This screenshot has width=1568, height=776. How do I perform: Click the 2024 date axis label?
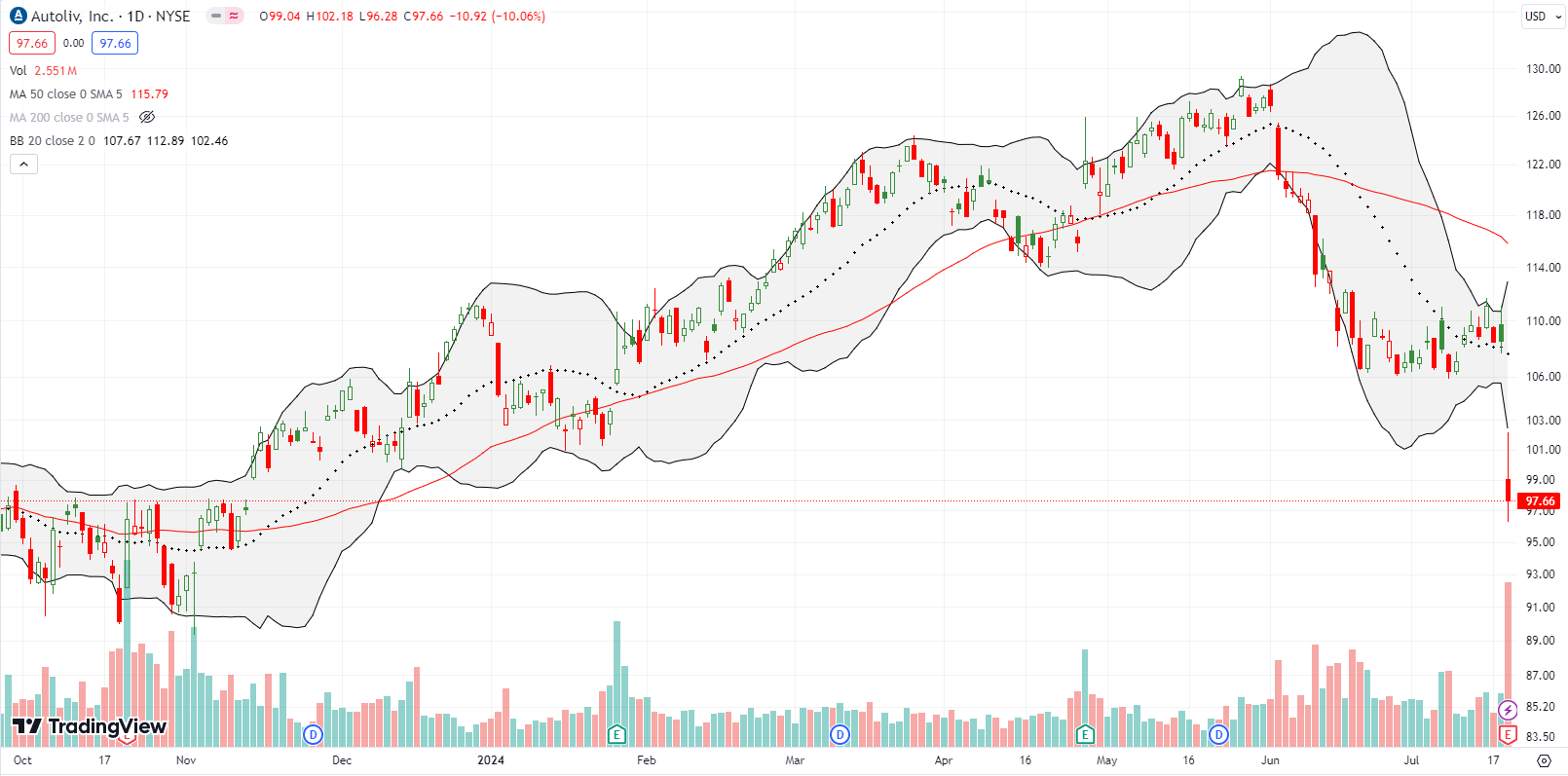(x=491, y=760)
